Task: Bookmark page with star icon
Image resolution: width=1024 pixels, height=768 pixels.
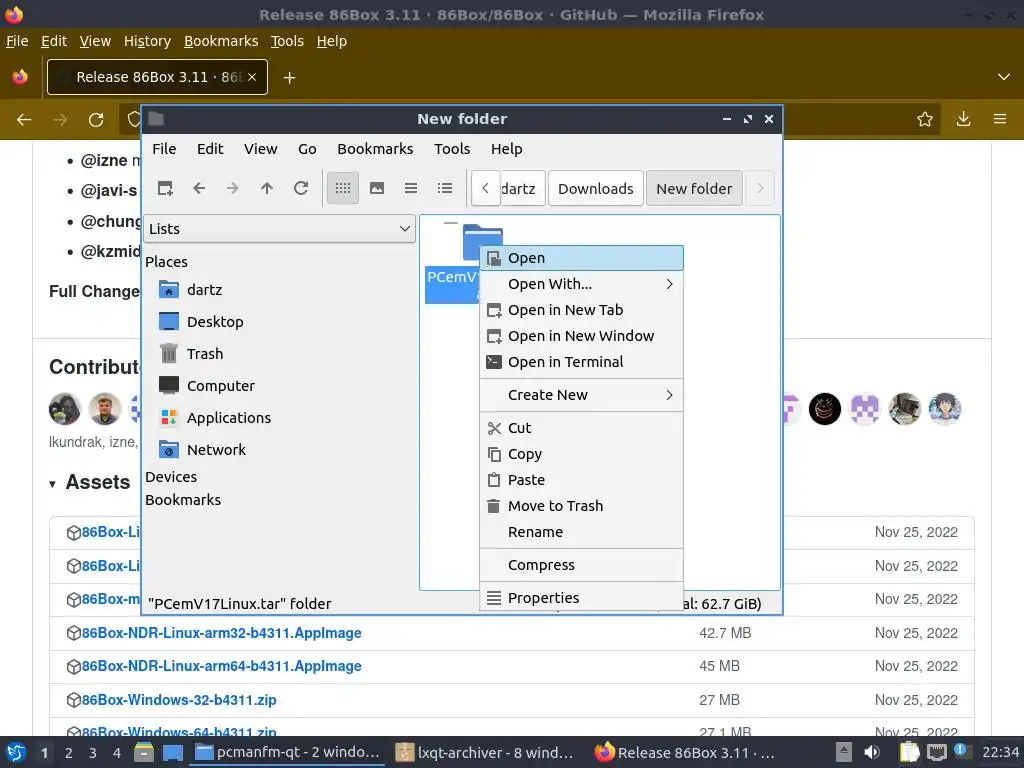Action: [925, 119]
